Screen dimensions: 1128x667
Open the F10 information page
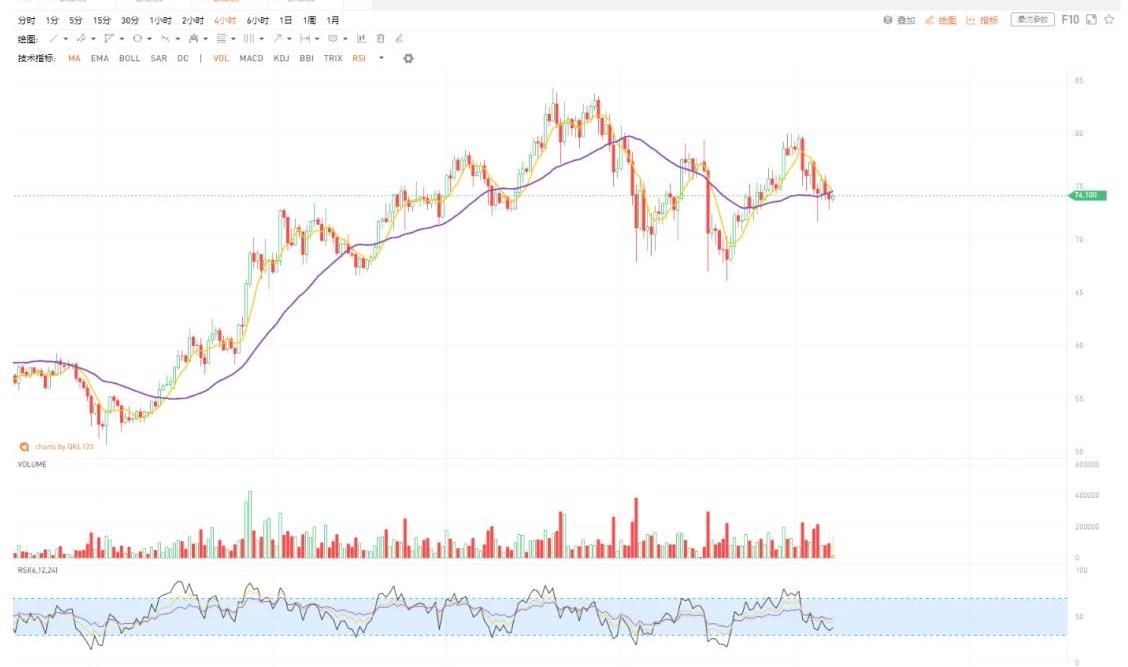[1070, 20]
